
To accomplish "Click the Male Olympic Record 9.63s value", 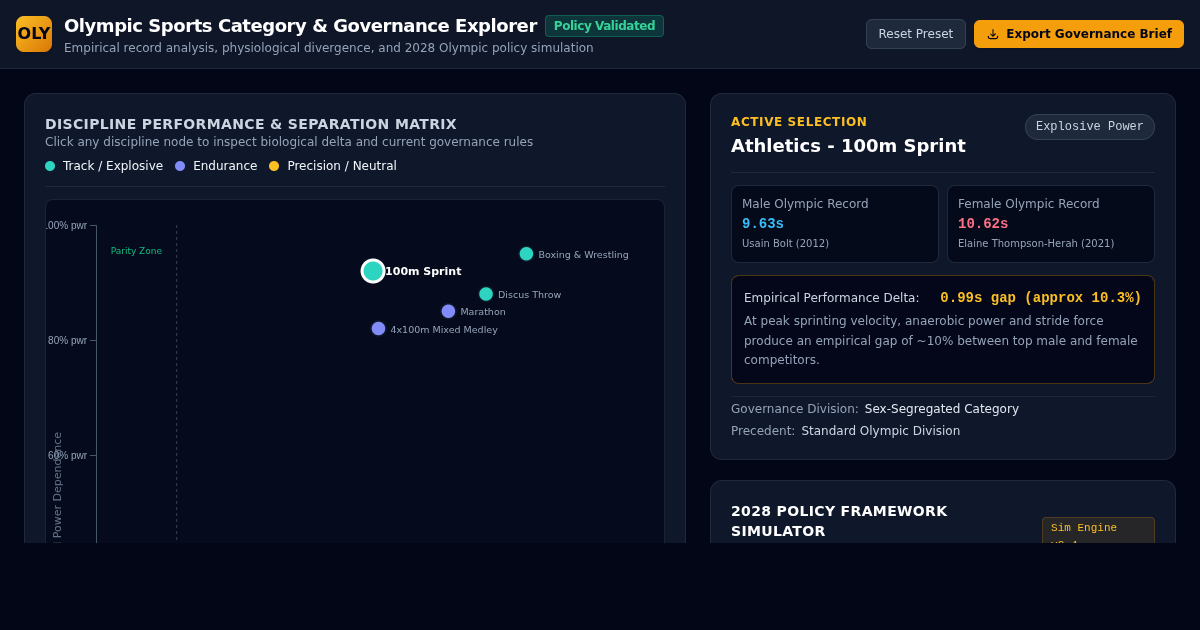I will (763, 224).
